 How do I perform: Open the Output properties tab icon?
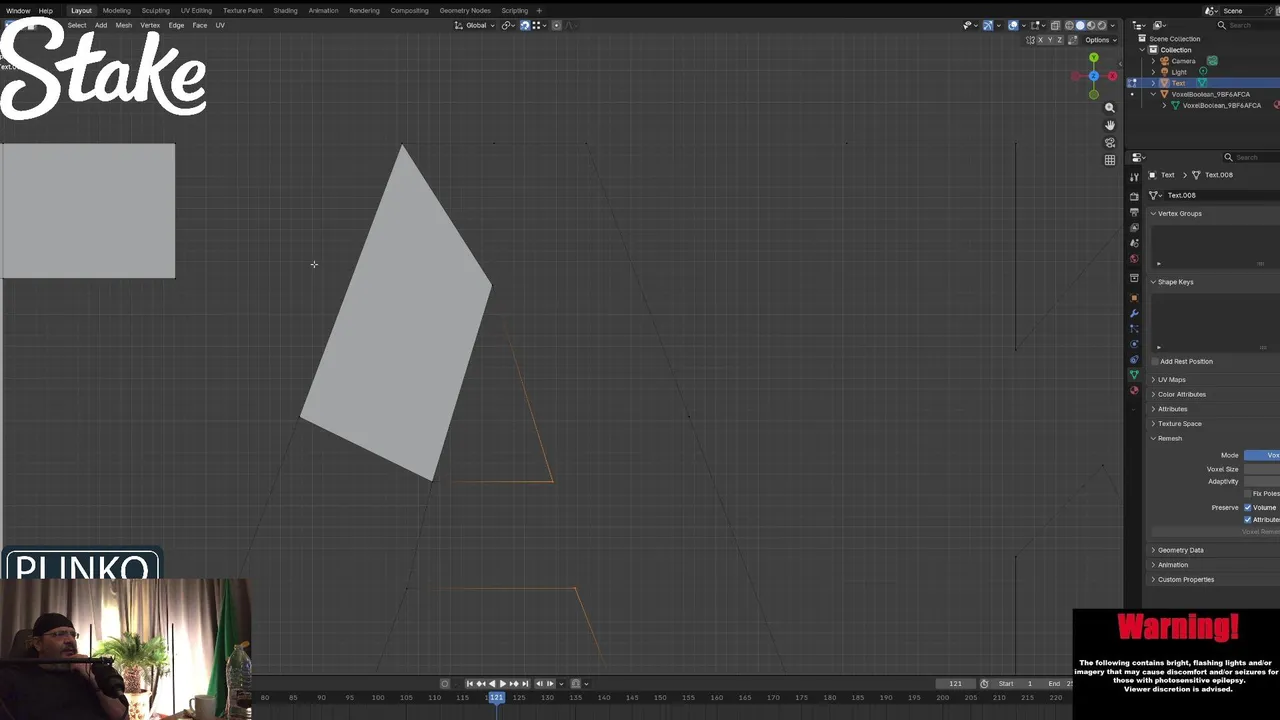(1134, 212)
